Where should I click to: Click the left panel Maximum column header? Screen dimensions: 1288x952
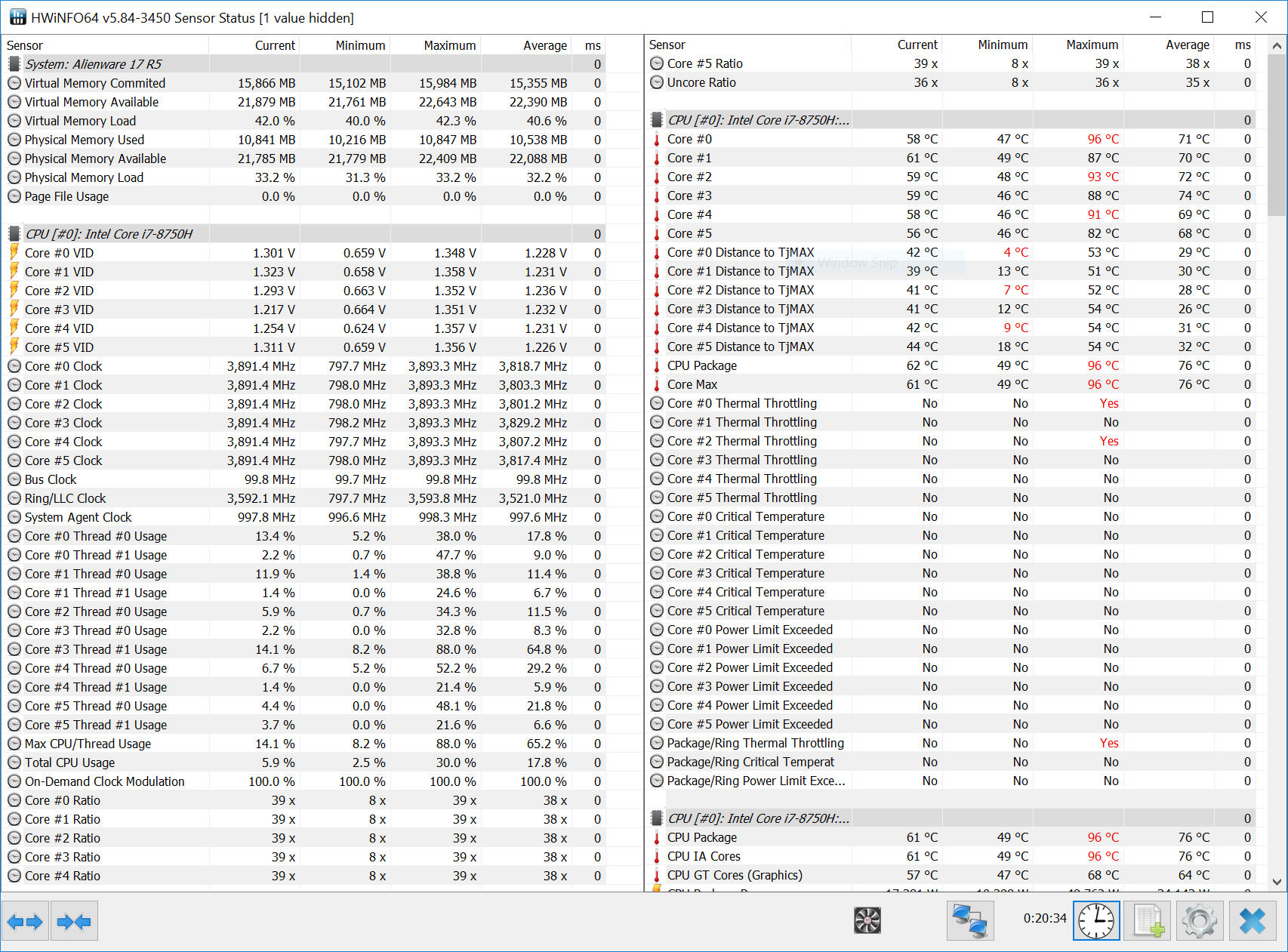point(436,45)
